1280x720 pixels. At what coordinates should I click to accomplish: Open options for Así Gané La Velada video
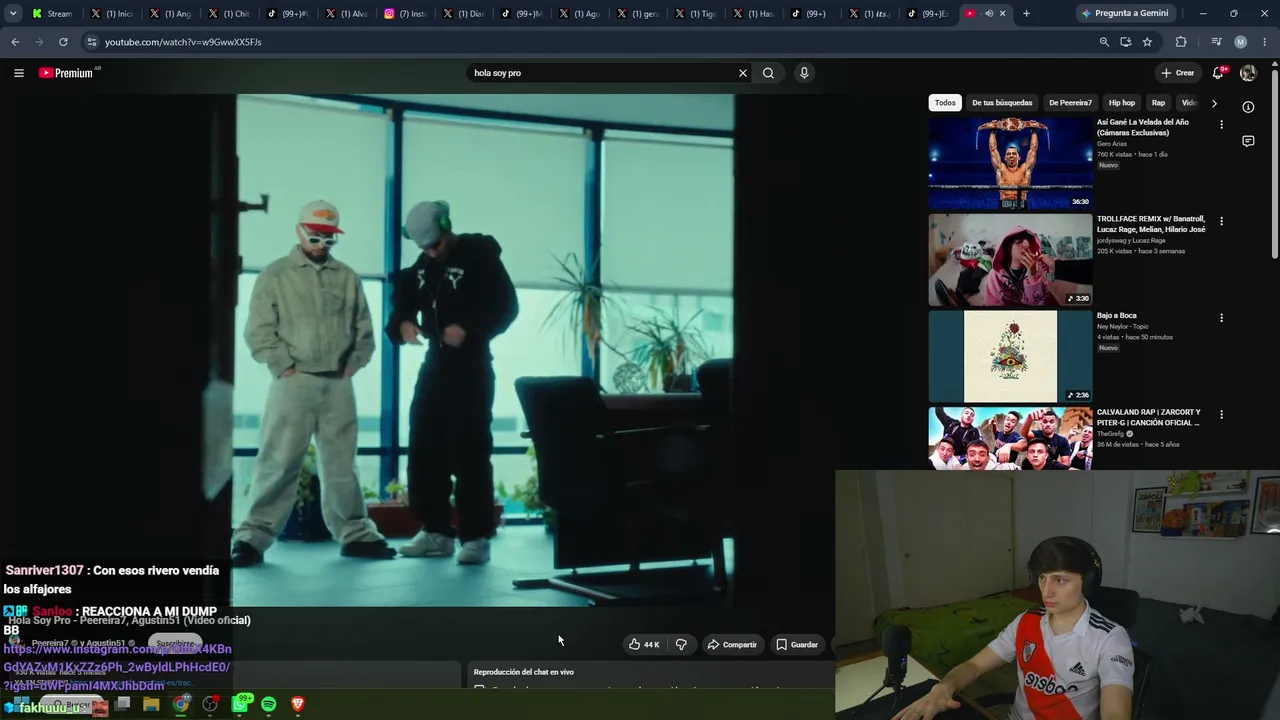pyautogui.click(x=1221, y=125)
